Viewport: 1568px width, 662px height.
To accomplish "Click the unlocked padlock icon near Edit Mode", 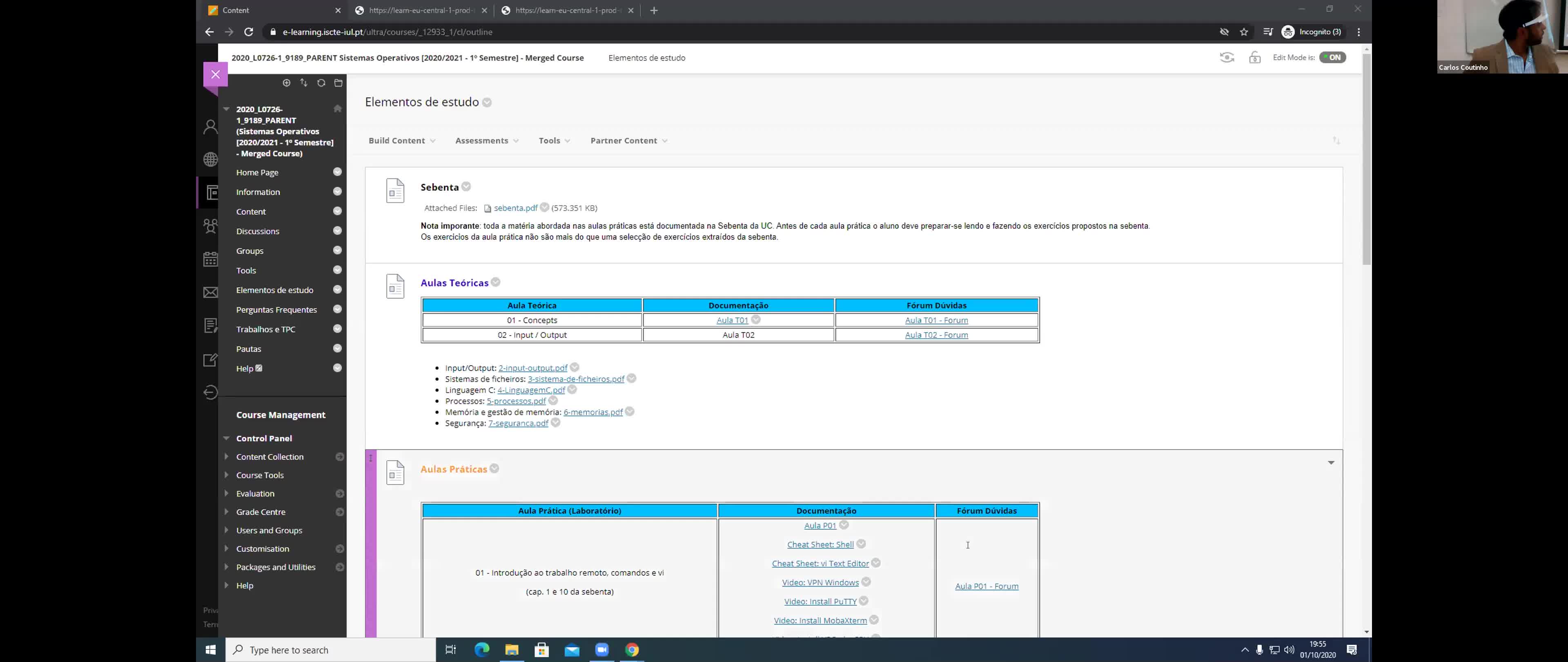I will (x=1255, y=57).
